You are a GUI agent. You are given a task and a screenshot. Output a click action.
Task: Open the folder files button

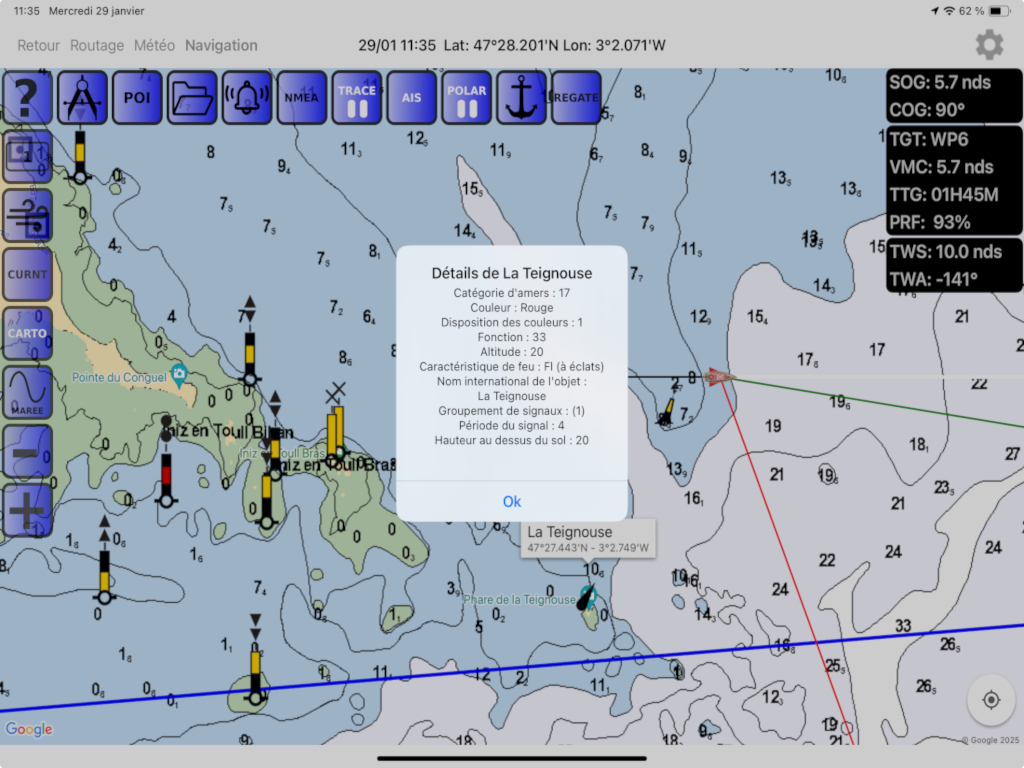click(x=192, y=97)
